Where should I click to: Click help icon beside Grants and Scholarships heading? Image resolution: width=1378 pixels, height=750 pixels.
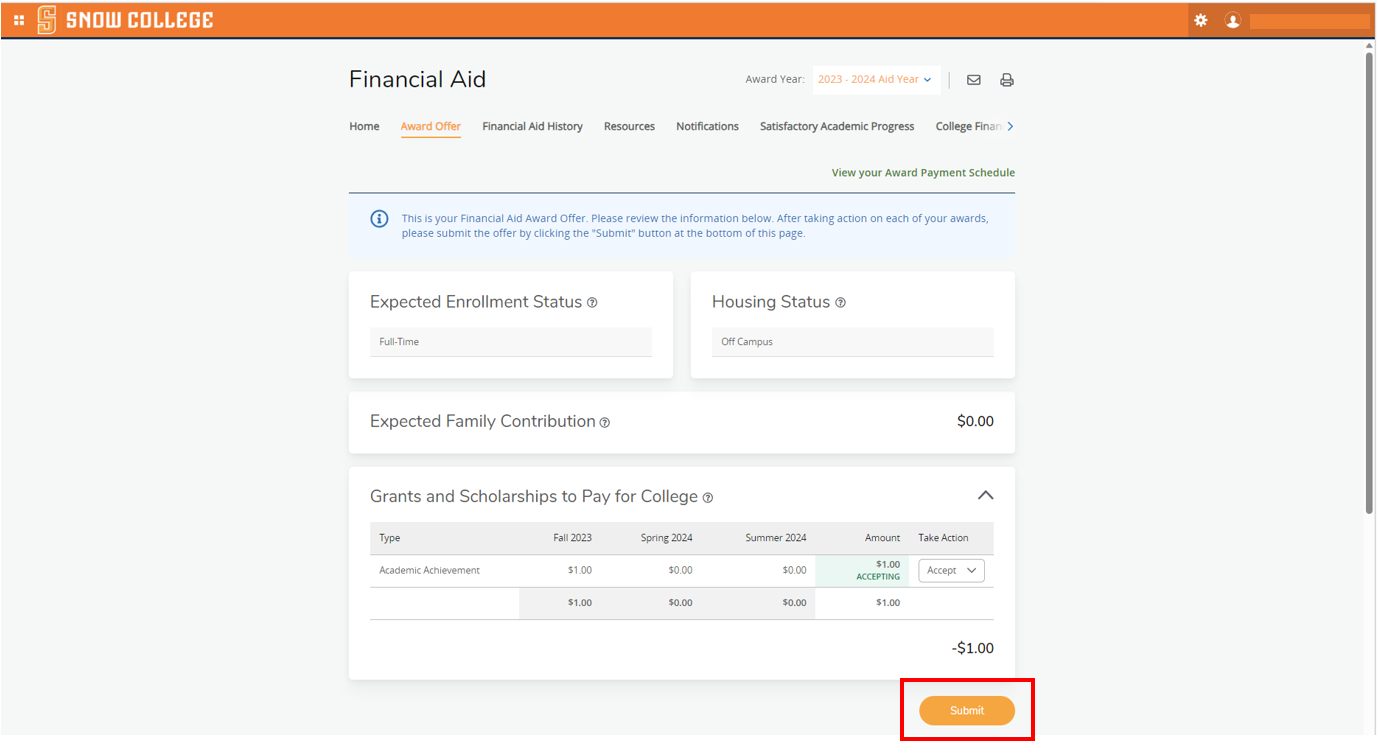(708, 498)
